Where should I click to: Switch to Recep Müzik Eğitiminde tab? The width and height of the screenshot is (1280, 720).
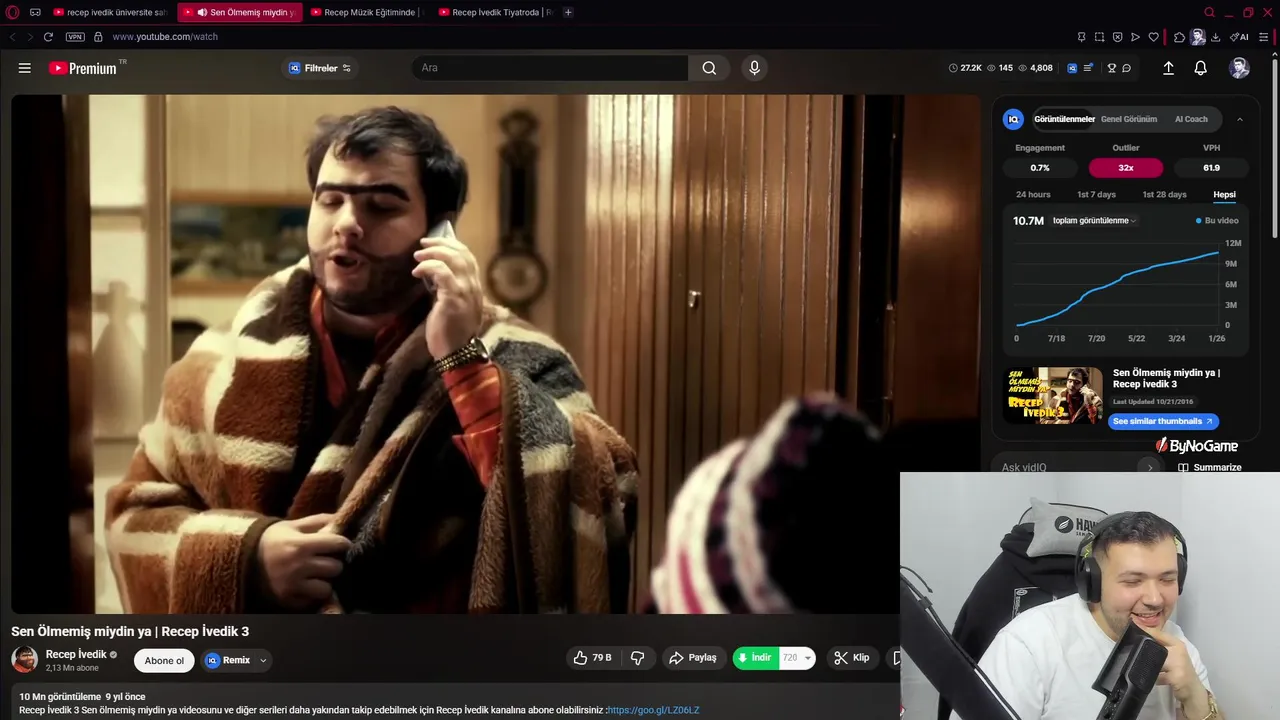367,12
